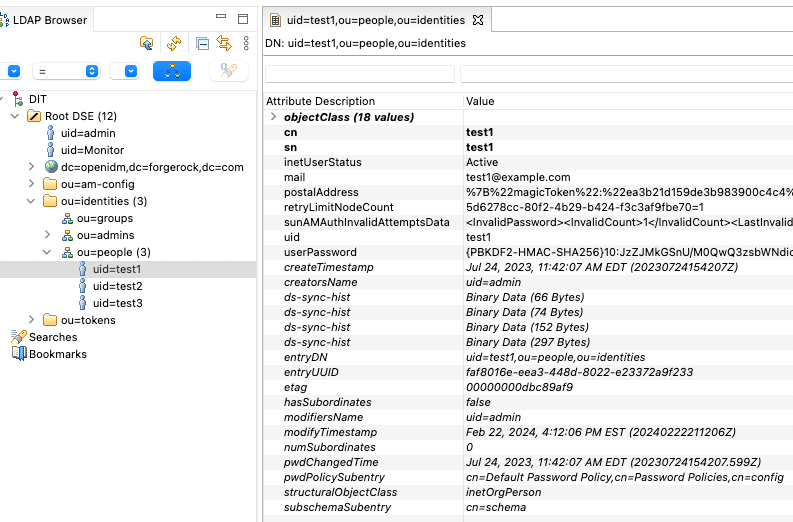Select ds-sync-hist Binary Data (297 Bytes)

tap(527, 342)
